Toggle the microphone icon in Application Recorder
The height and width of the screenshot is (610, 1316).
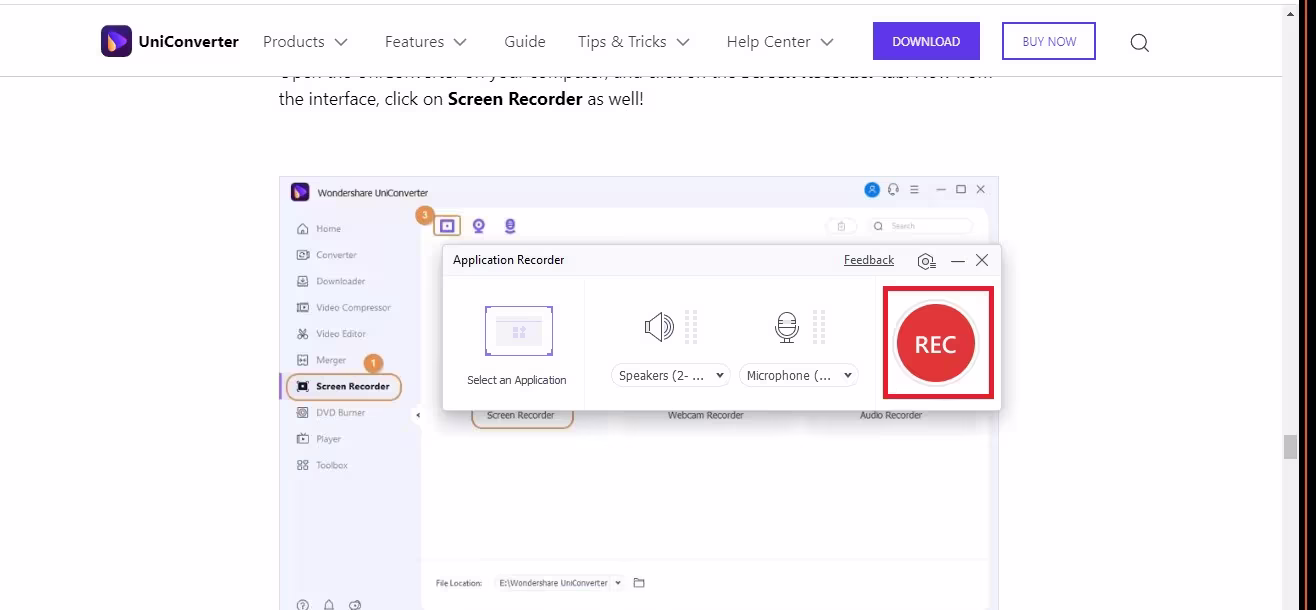coord(787,327)
